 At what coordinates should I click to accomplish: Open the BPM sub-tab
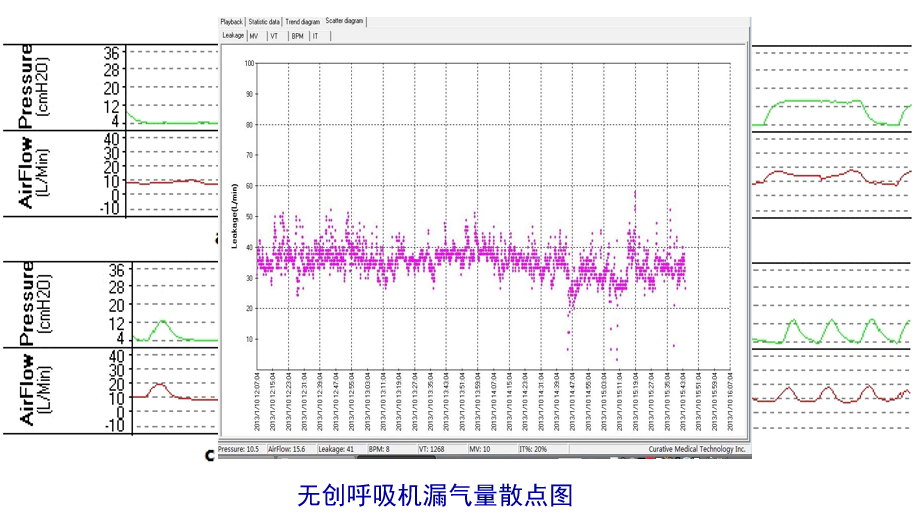[297, 36]
